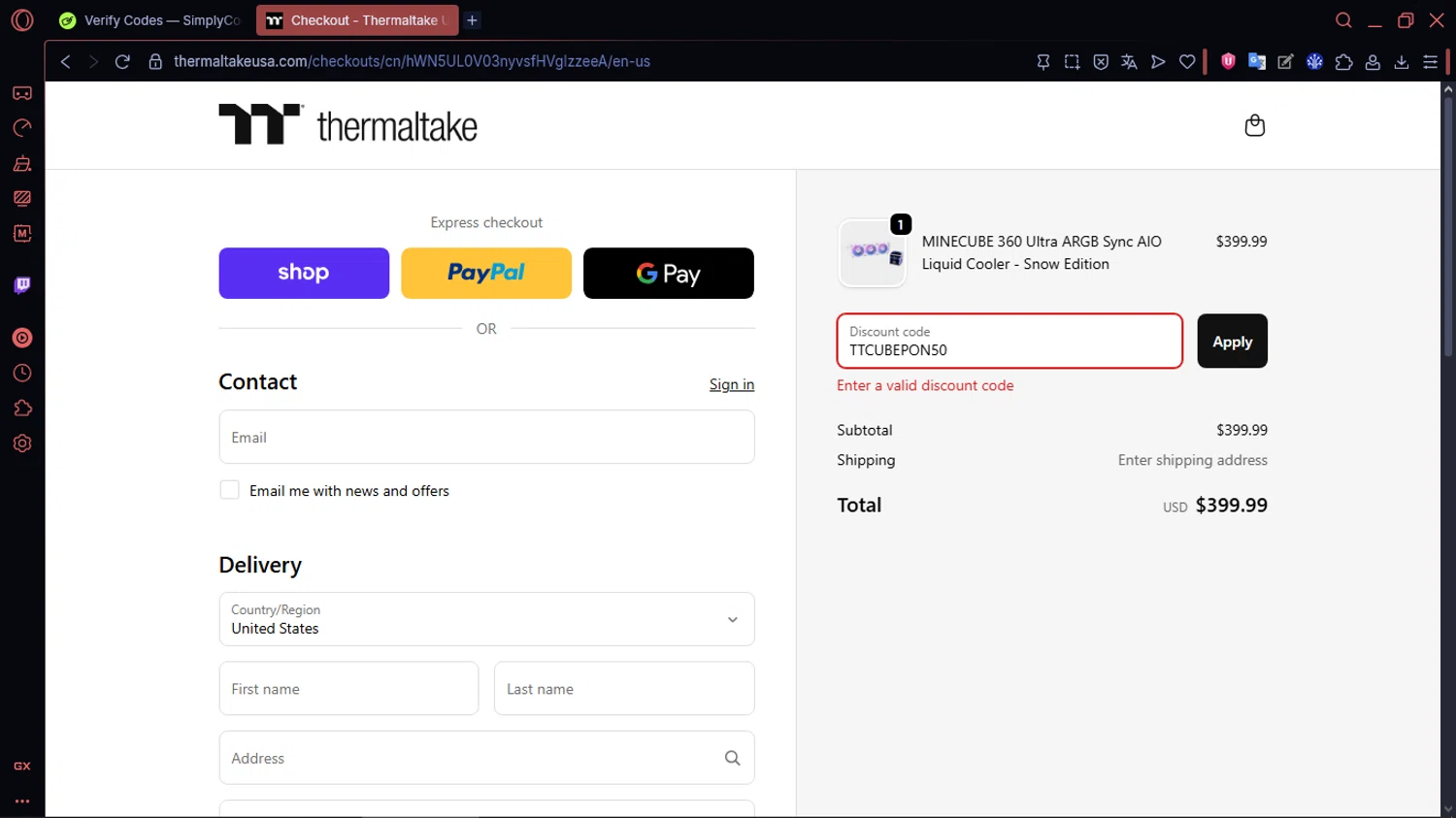Open GX Control speedometer panel
This screenshot has height=818, width=1456.
22,128
